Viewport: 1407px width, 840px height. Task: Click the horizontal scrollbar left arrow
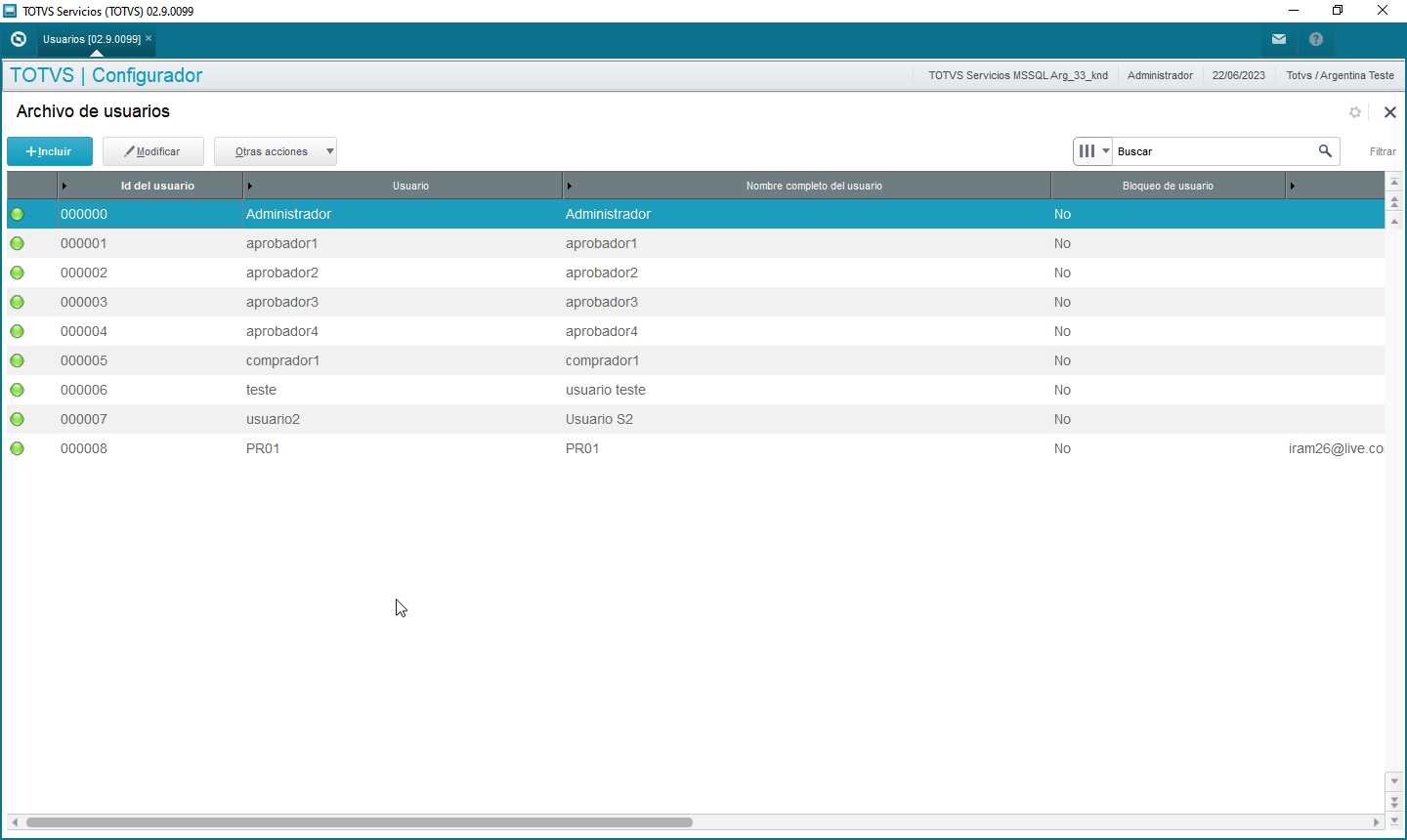point(14,822)
